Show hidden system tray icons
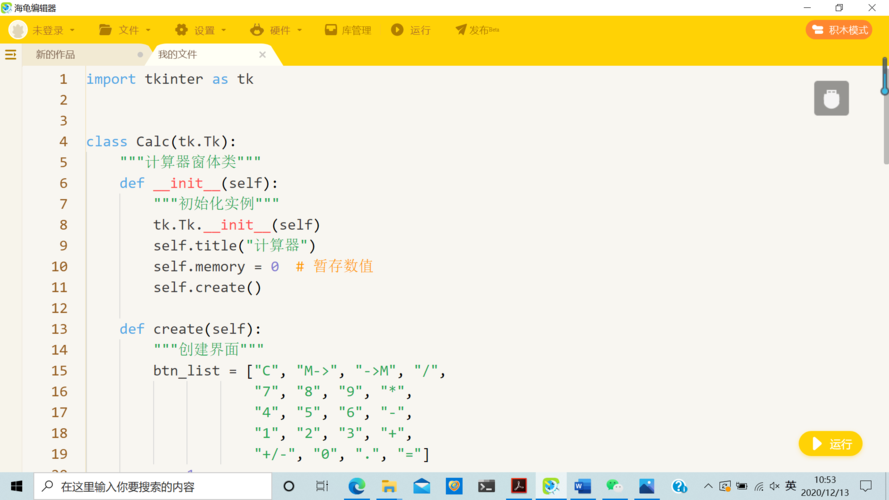889x500 pixels. (708, 486)
